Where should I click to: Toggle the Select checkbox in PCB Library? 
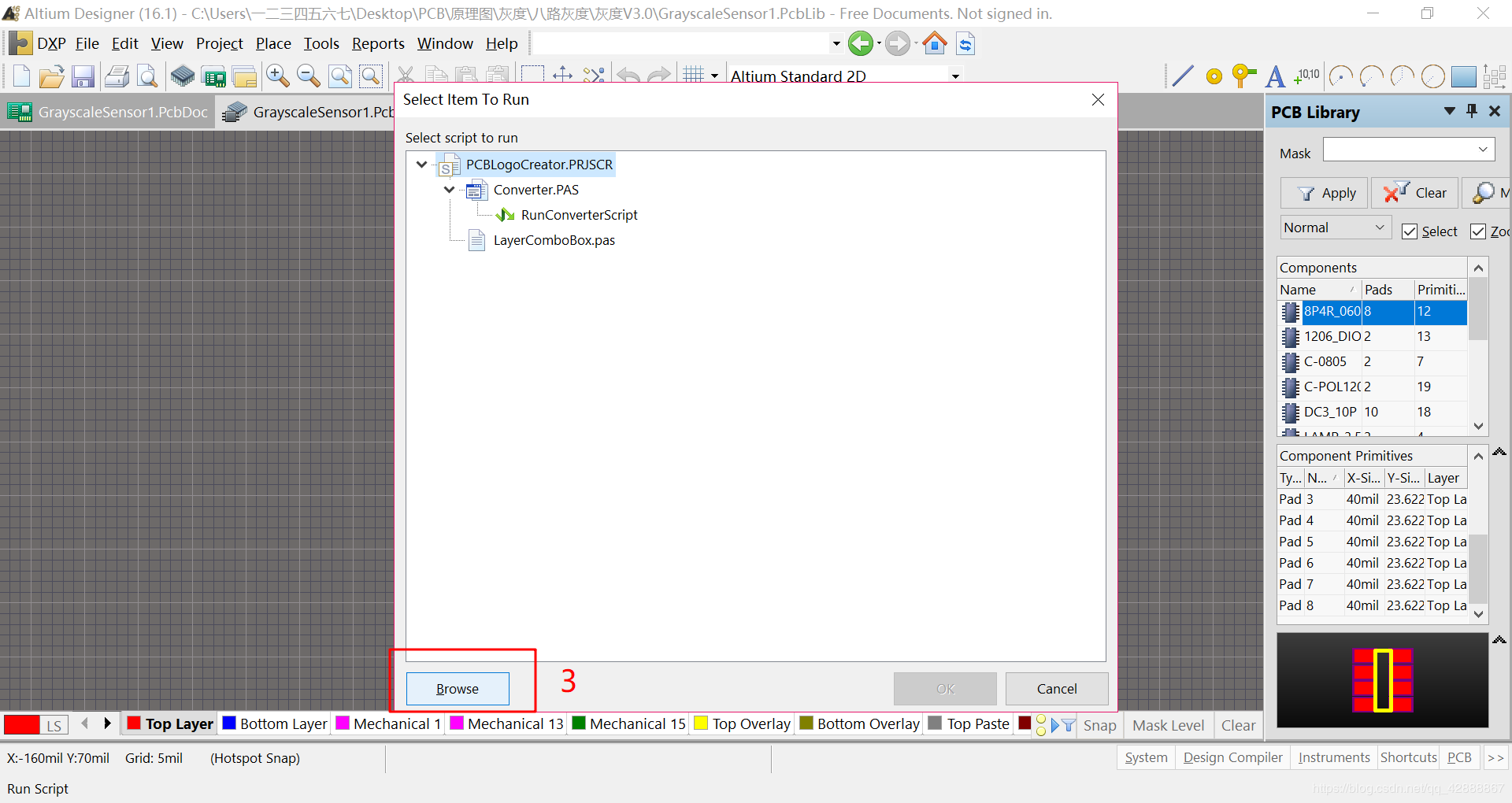pyautogui.click(x=1410, y=231)
